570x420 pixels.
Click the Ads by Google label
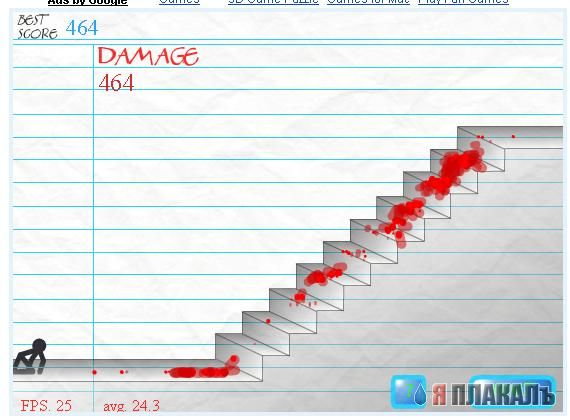click(x=88, y=2)
